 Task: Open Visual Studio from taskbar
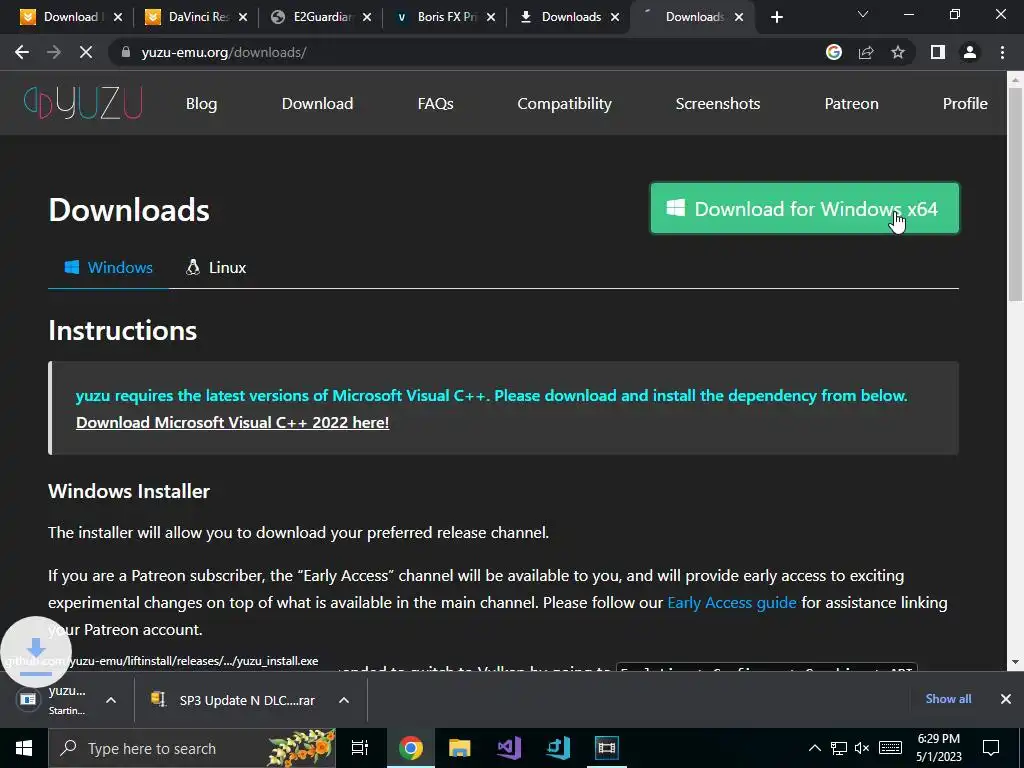pyautogui.click(x=509, y=748)
